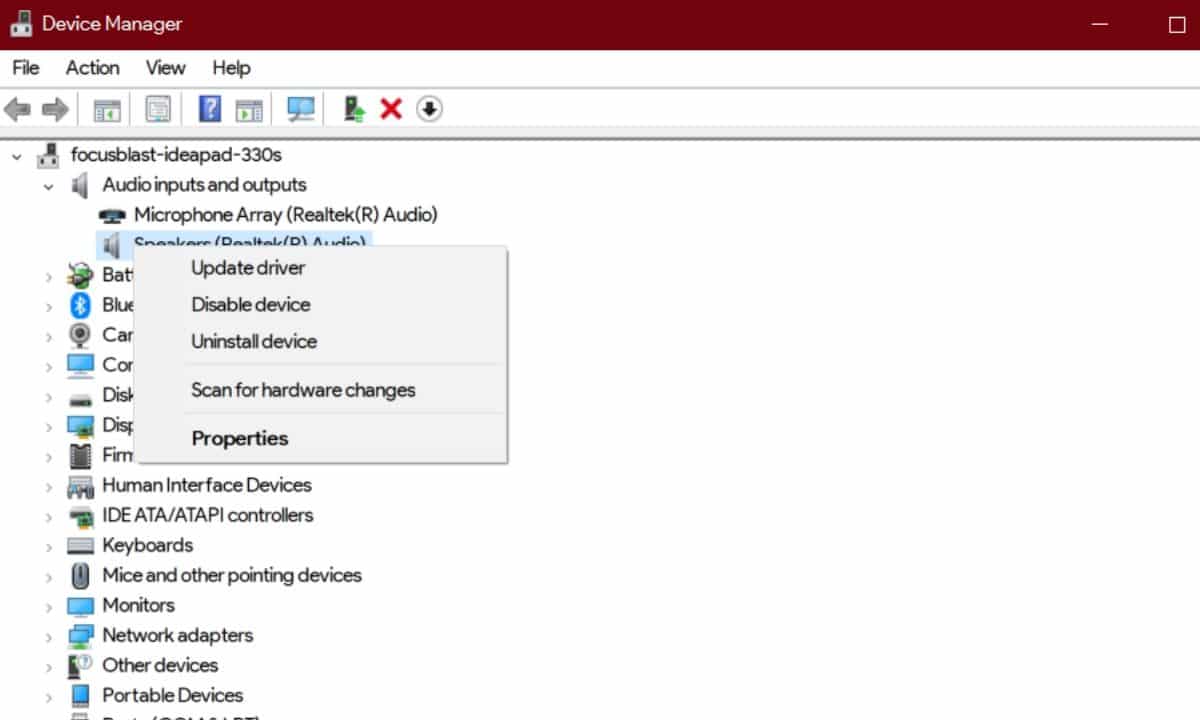Screen dimensions: 1200x720
Task: Click the Properties sheet toolbar icon
Action: tap(158, 109)
